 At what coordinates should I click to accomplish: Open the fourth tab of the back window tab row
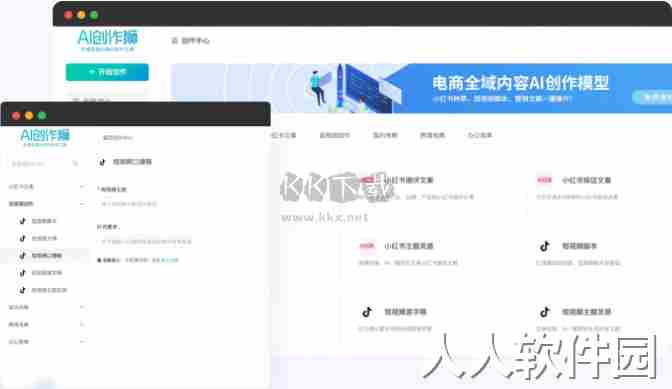(432, 135)
